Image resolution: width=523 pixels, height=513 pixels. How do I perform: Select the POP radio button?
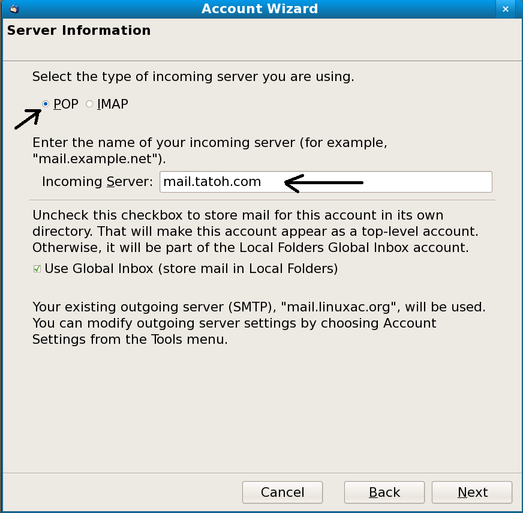(x=46, y=104)
